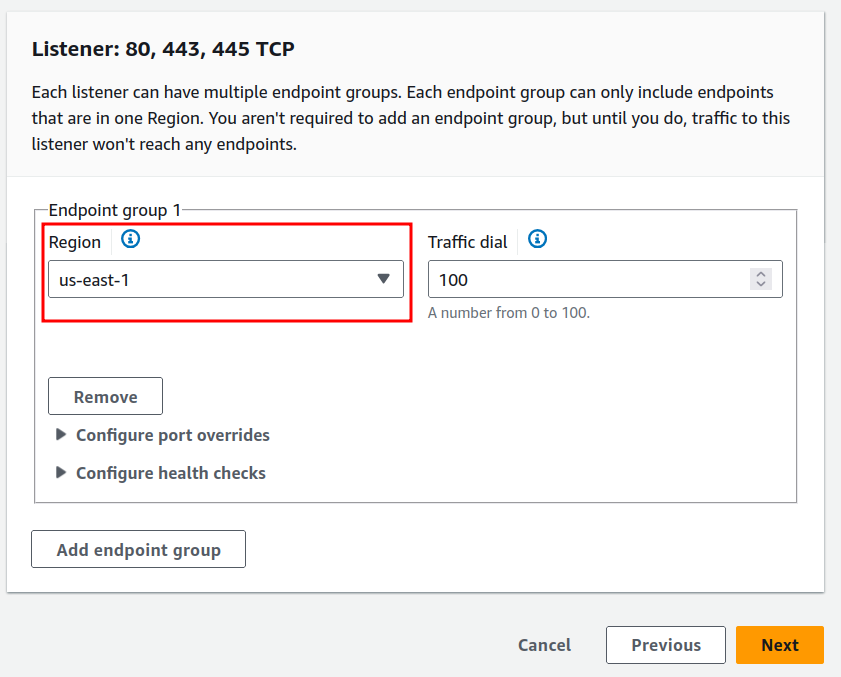Increment Traffic dial with the up stepper
This screenshot has height=677, width=841.
(762, 274)
